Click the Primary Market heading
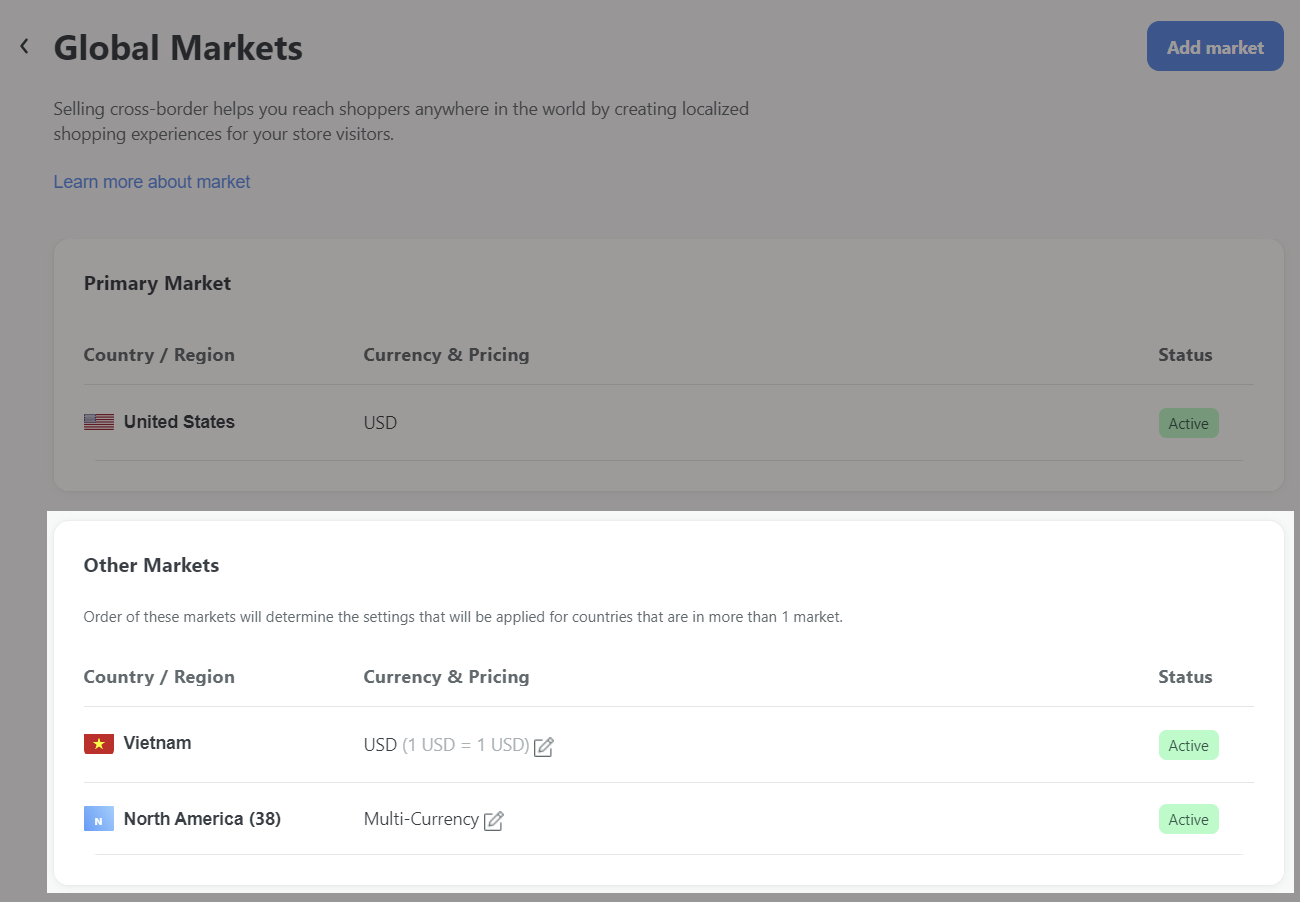The image size is (1300, 902). click(157, 283)
